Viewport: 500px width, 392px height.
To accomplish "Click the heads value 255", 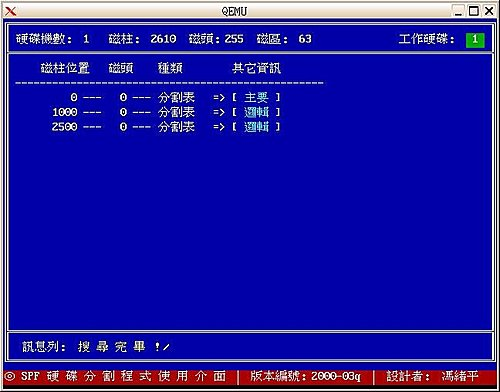I will pyautogui.click(x=234, y=39).
